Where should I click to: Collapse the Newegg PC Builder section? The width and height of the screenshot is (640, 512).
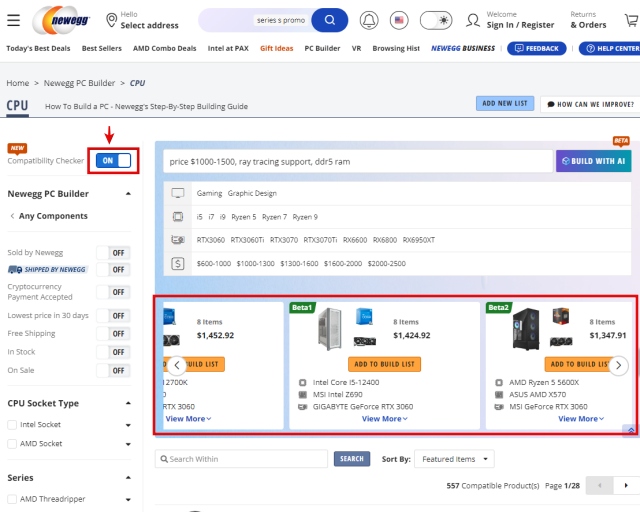[x=128, y=194]
